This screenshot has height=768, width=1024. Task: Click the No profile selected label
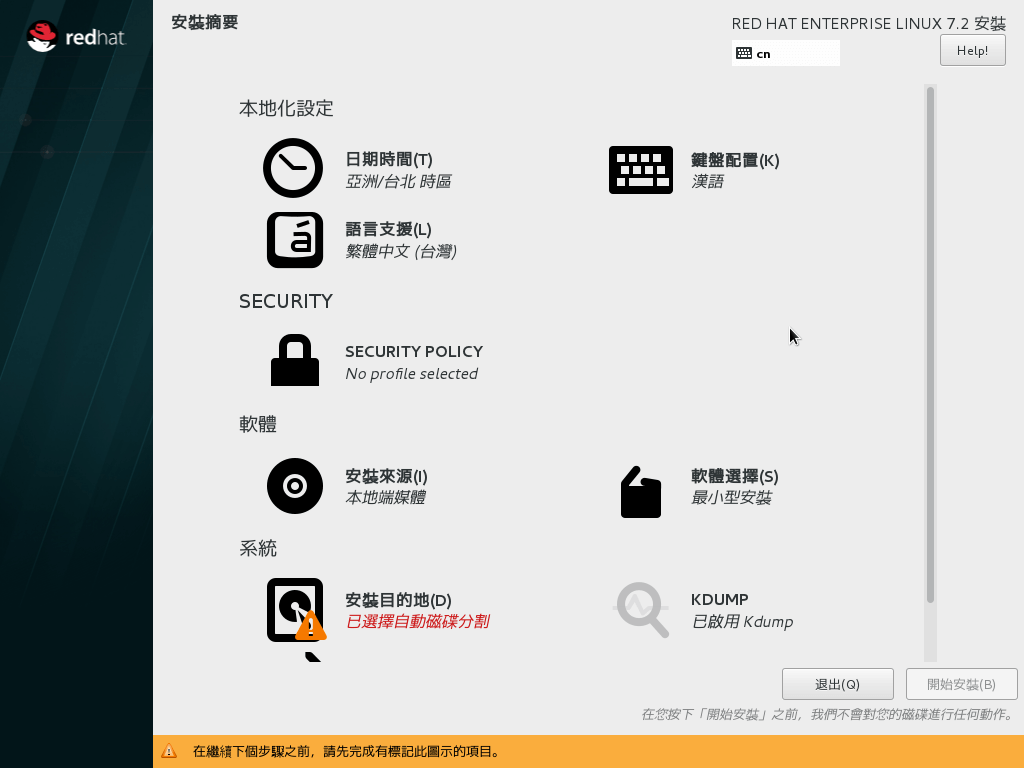pos(414,373)
